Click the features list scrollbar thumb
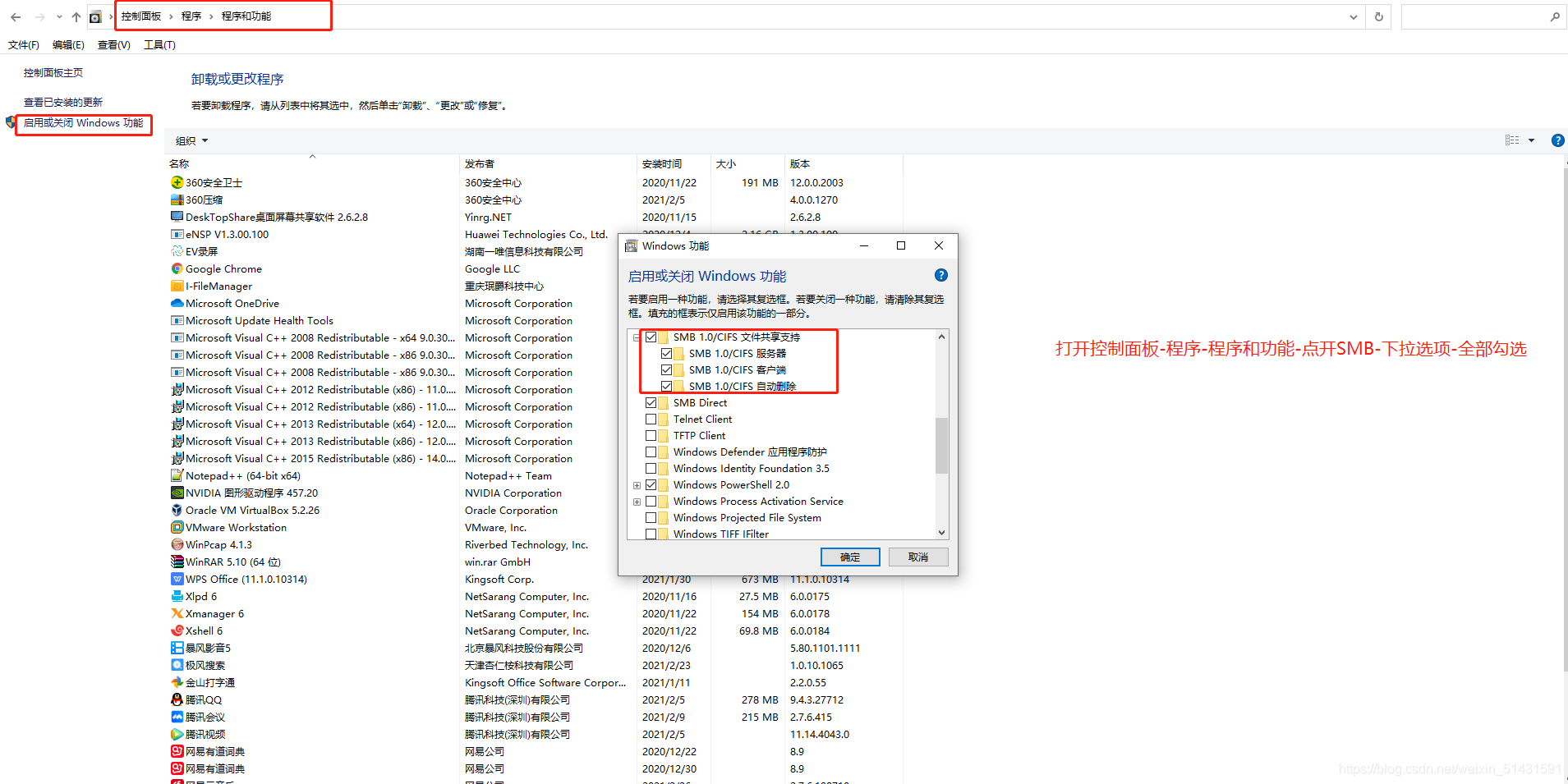Screen dimensions: 1568x784 click(x=941, y=446)
